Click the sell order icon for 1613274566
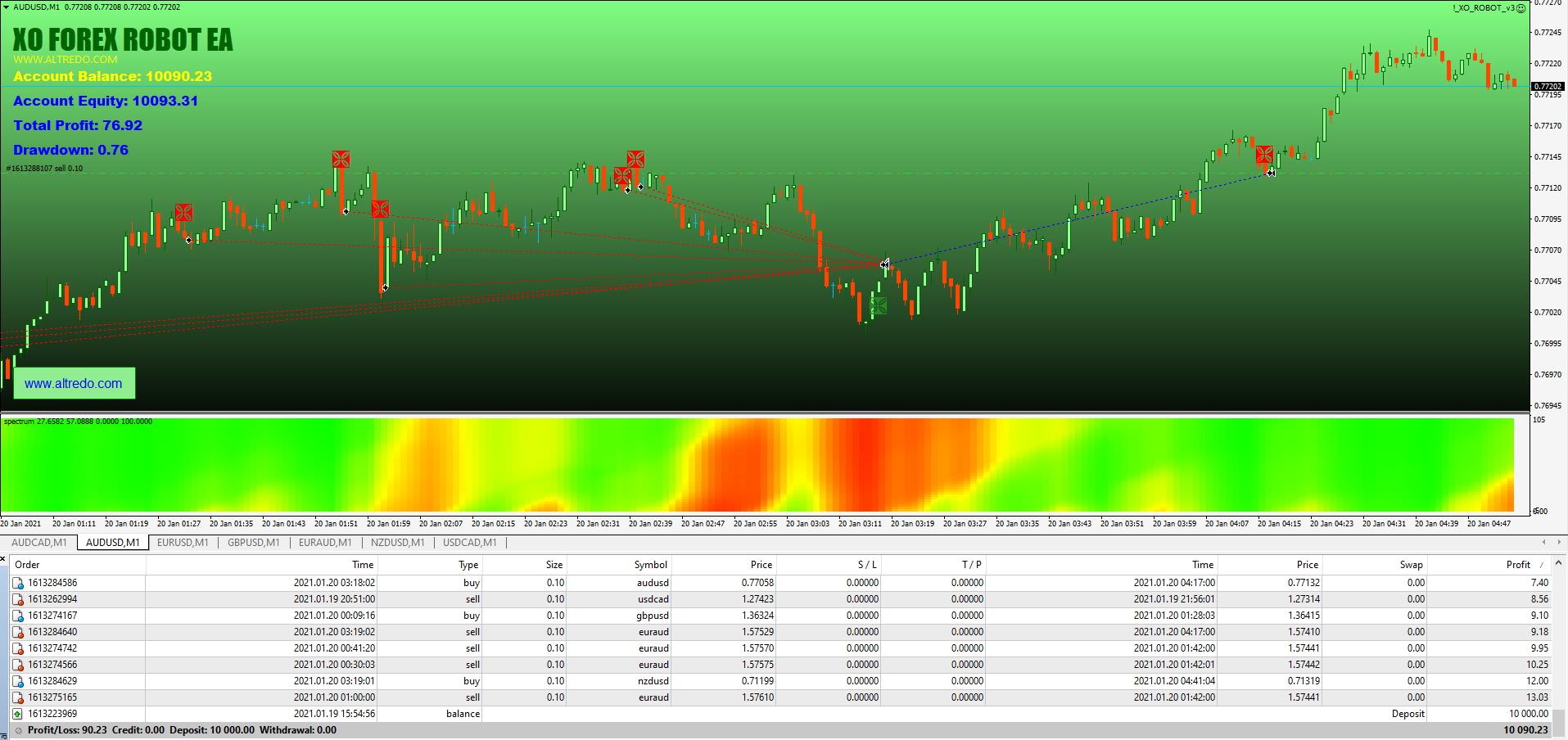Screen dimensions: 1568x740 click(18, 666)
